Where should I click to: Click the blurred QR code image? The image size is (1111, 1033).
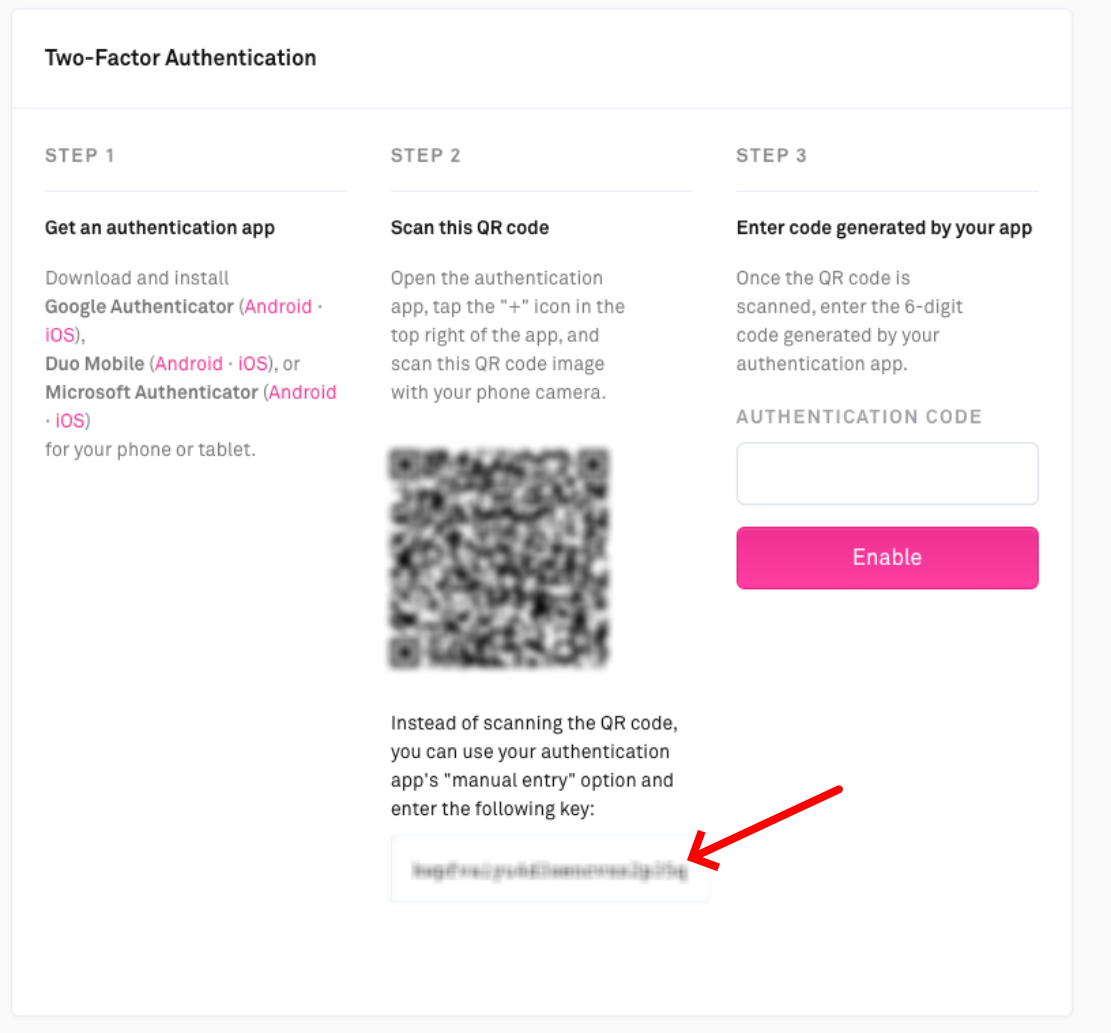[499, 558]
